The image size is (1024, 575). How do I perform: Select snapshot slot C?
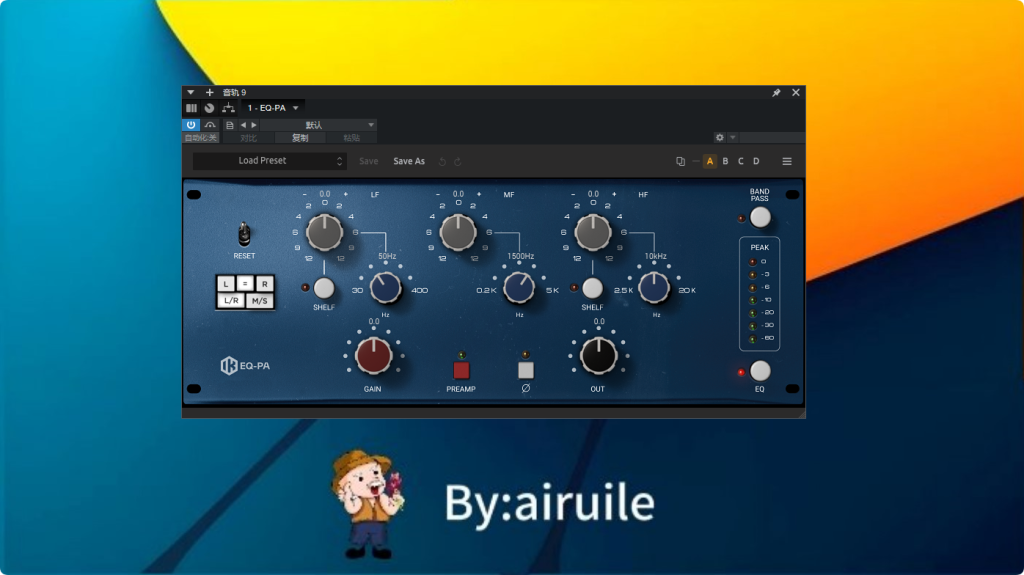point(741,161)
